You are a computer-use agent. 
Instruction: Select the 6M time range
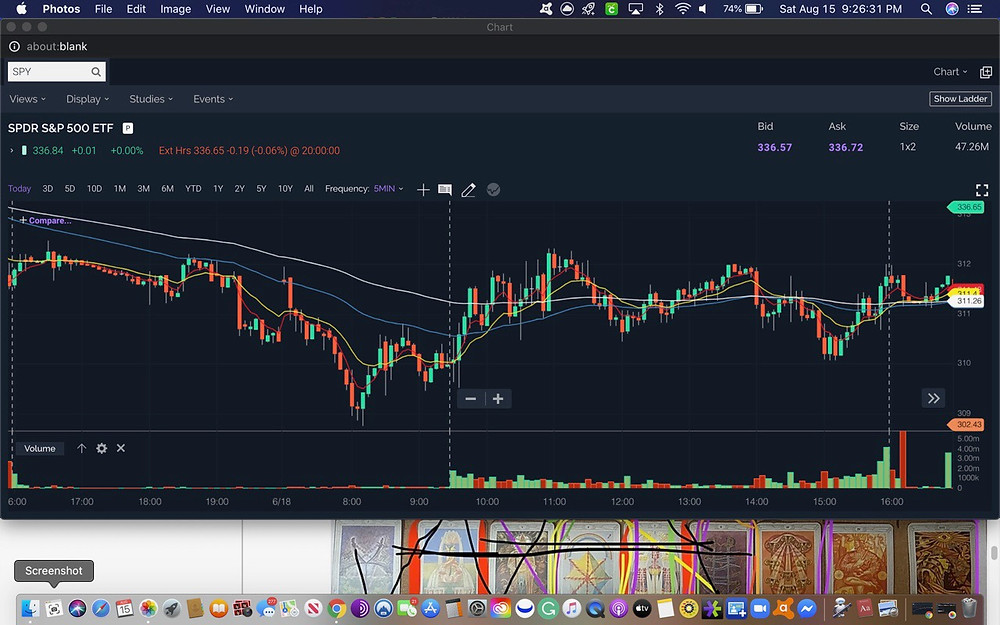(x=167, y=189)
